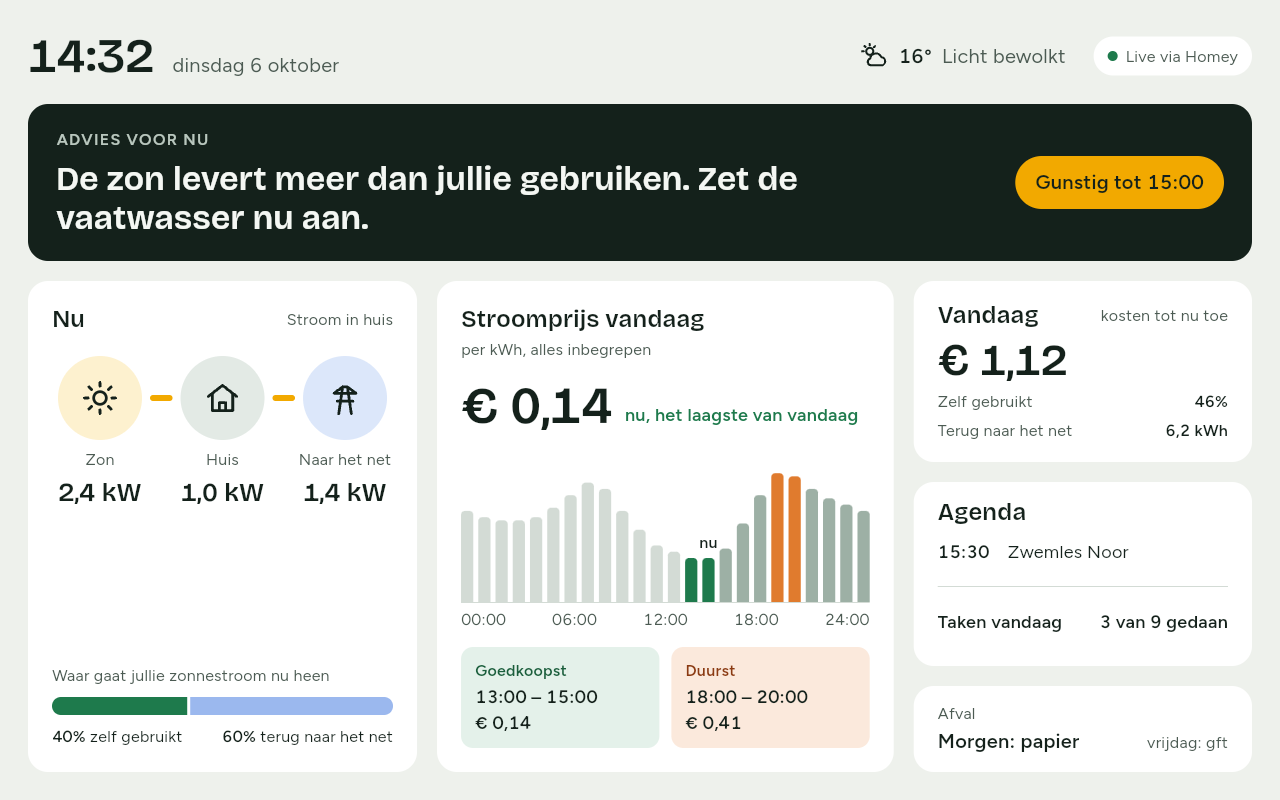Screen dimensions: 1280x800
Task: Select the Goedkoopst 13:00 – 15:00 card
Action: pos(560,697)
